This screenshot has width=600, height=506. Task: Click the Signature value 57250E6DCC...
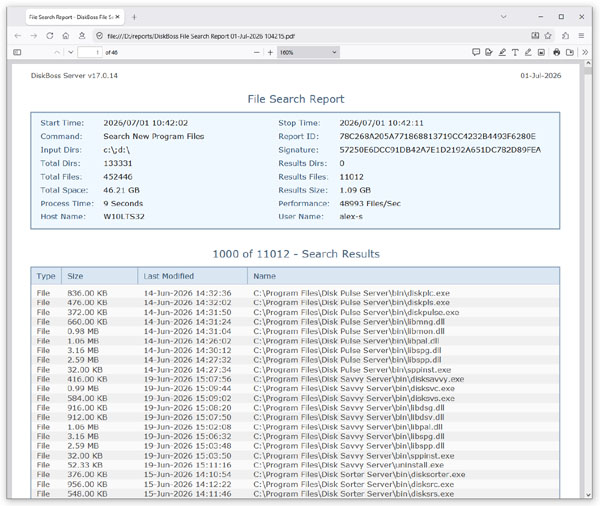440,150
